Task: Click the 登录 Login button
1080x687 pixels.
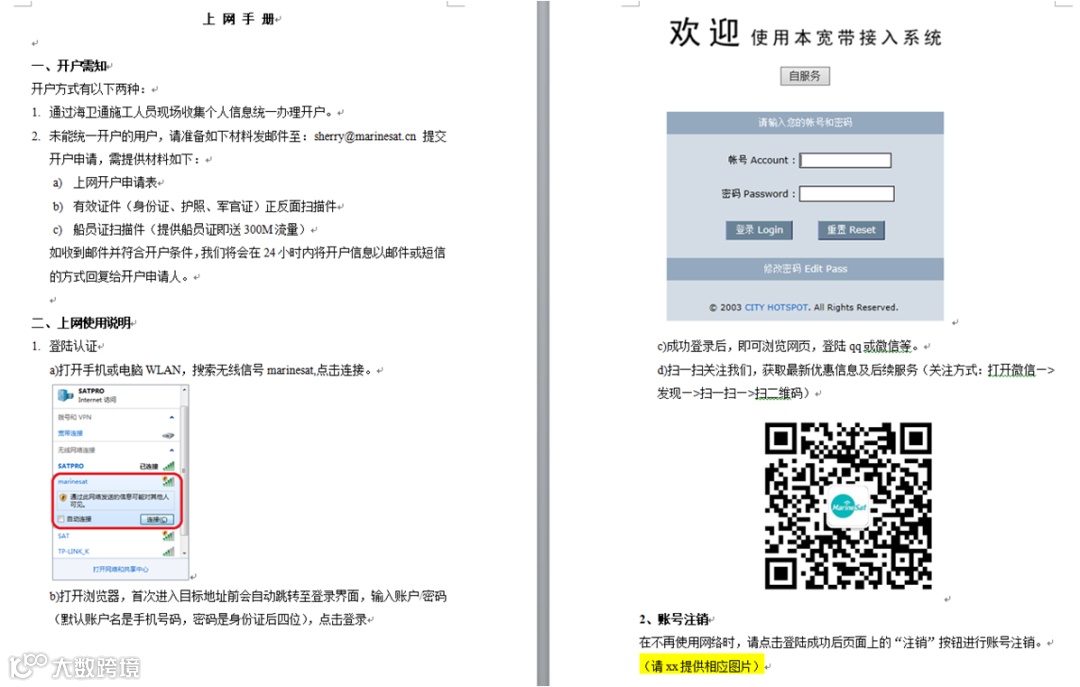Action: pyautogui.click(x=759, y=229)
